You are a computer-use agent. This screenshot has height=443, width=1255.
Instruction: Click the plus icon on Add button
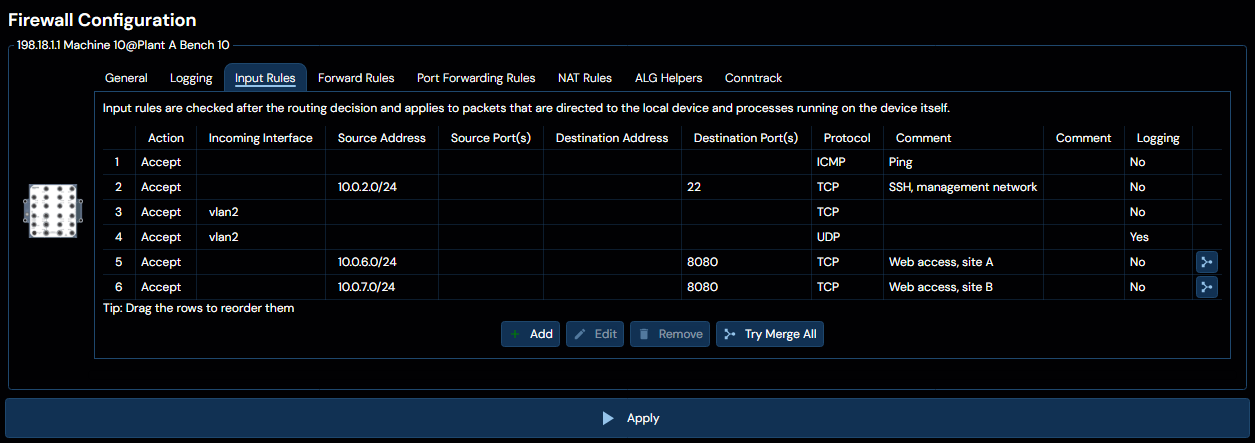pyautogui.click(x=515, y=334)
